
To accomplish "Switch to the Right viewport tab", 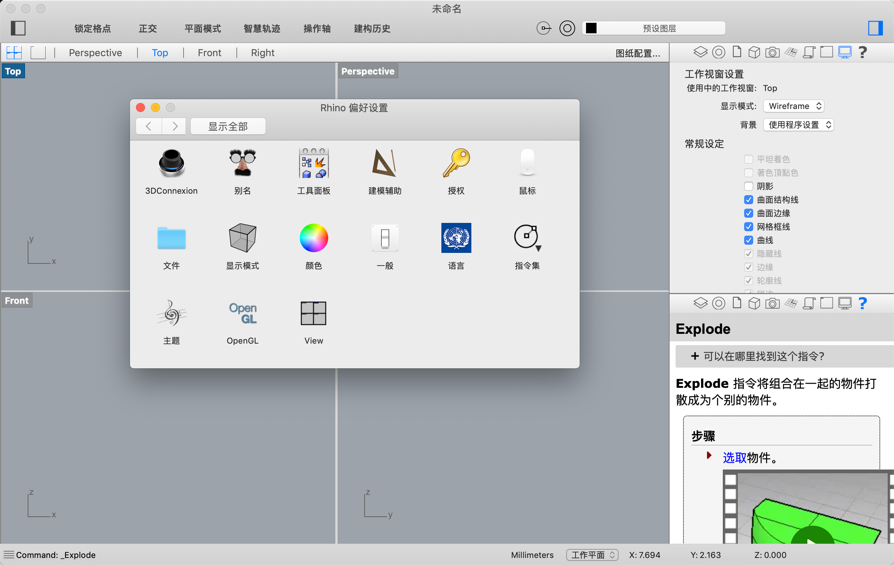I will [x=262, y=52].
